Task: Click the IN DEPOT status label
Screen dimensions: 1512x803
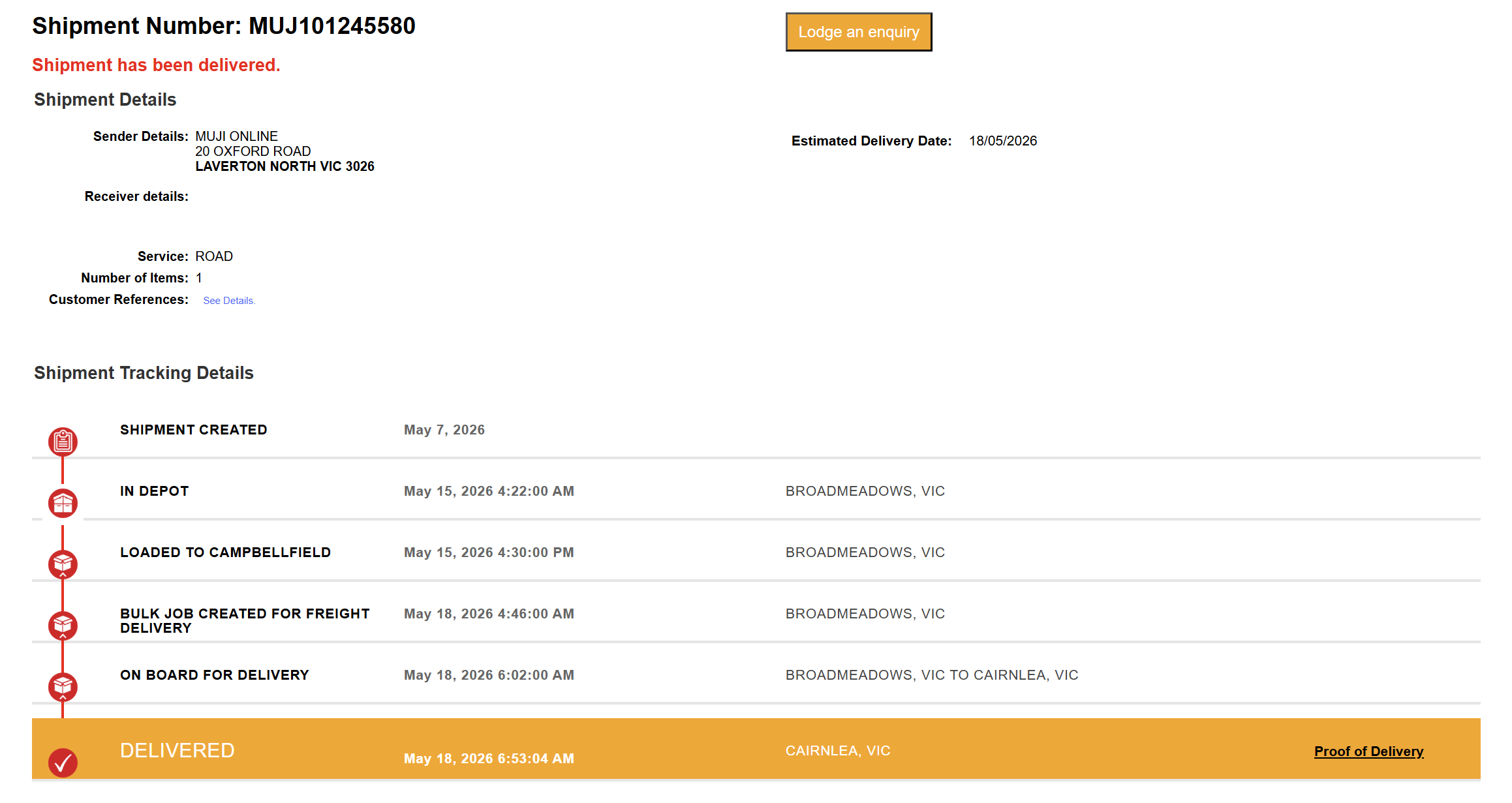Action: point(155,491)
